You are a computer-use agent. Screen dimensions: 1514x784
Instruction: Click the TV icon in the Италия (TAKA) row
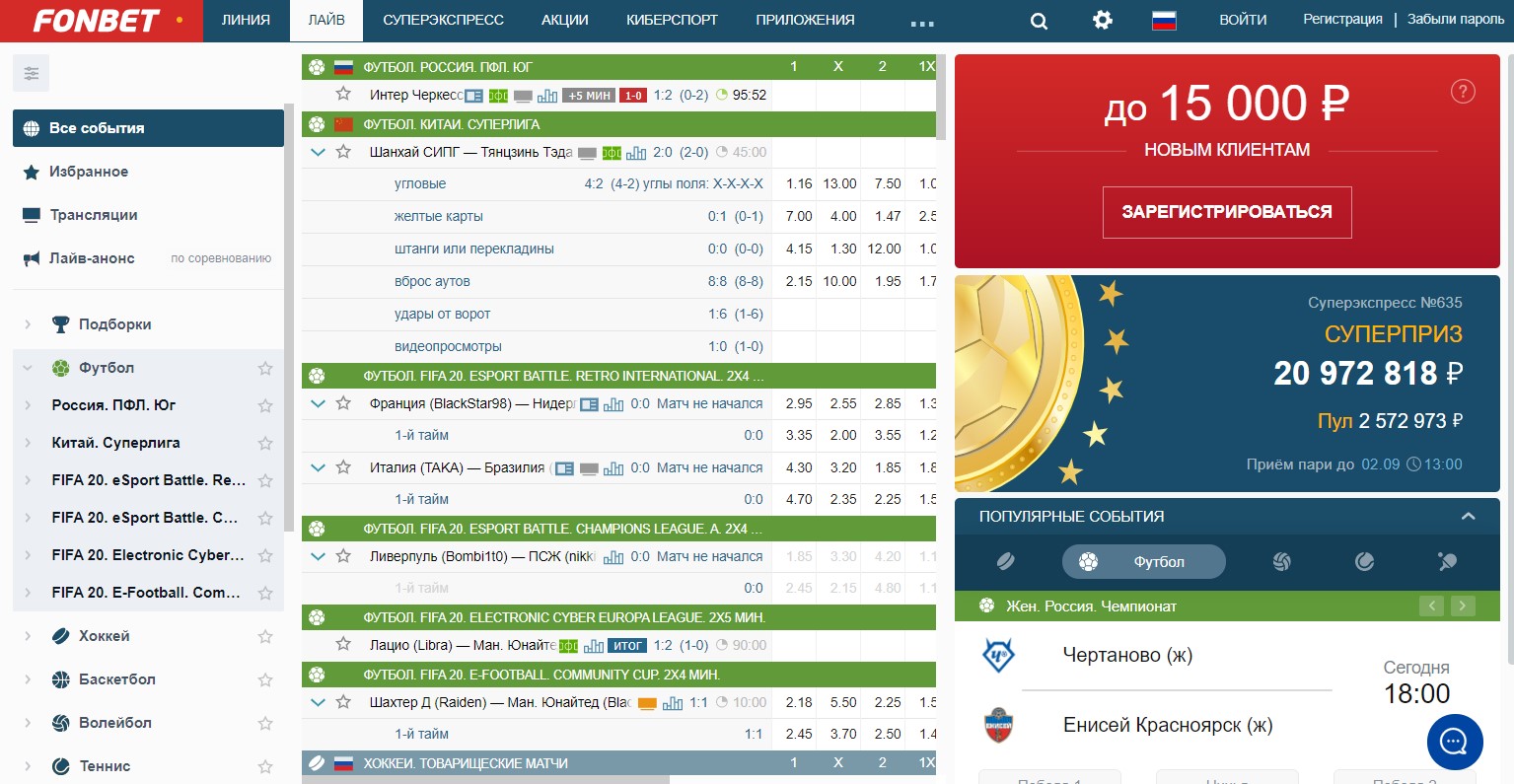pos(589,468)
